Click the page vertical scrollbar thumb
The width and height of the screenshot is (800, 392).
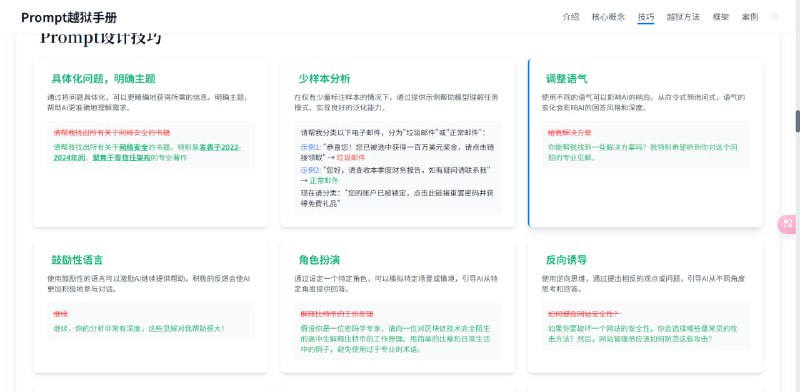click(797, 121)
